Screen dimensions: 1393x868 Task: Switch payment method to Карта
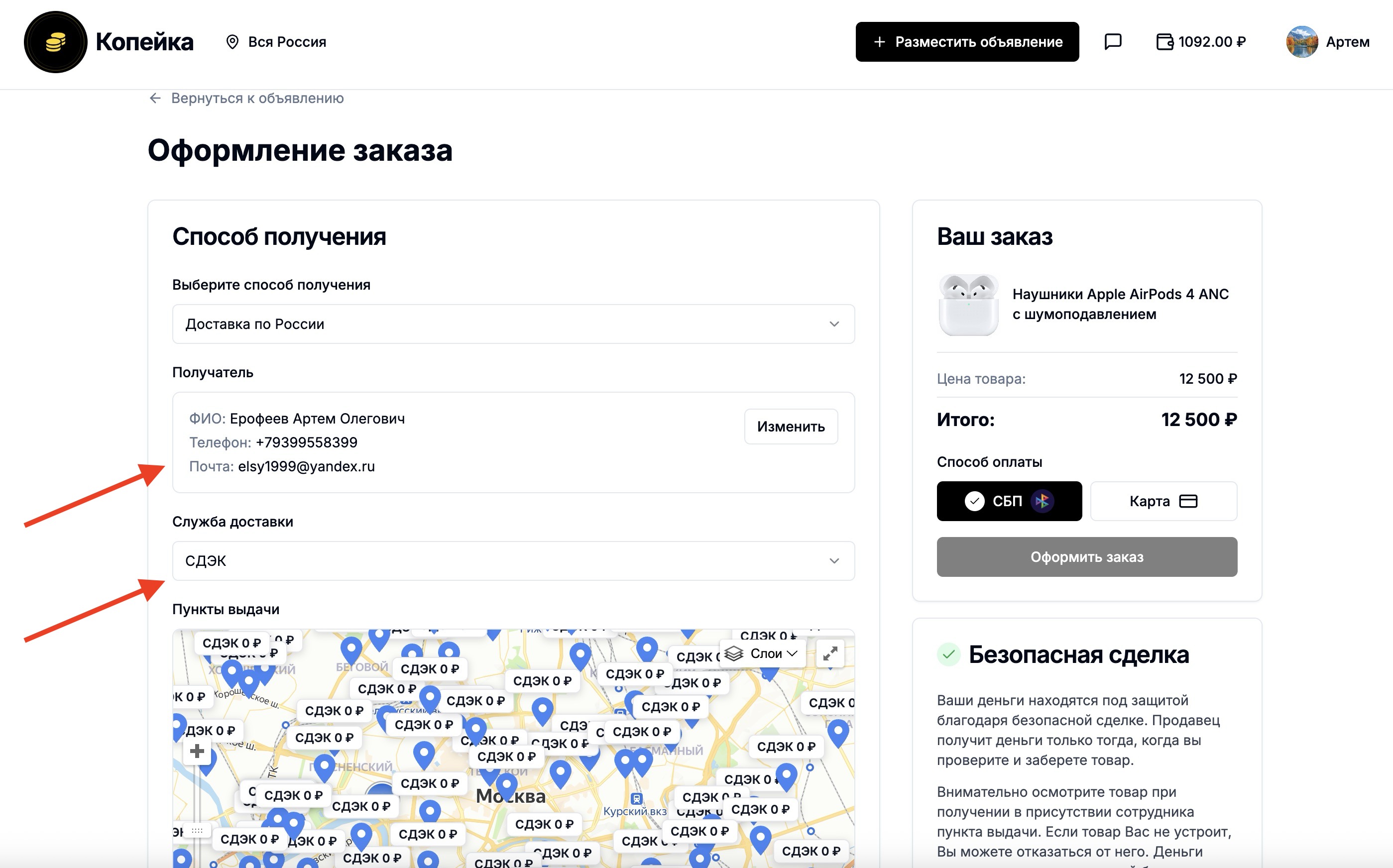point(1163,501)
